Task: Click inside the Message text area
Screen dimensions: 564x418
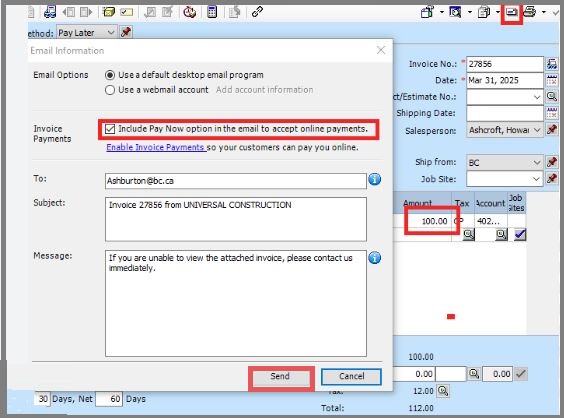Action: pyautogui.click(x=236, y=303)
